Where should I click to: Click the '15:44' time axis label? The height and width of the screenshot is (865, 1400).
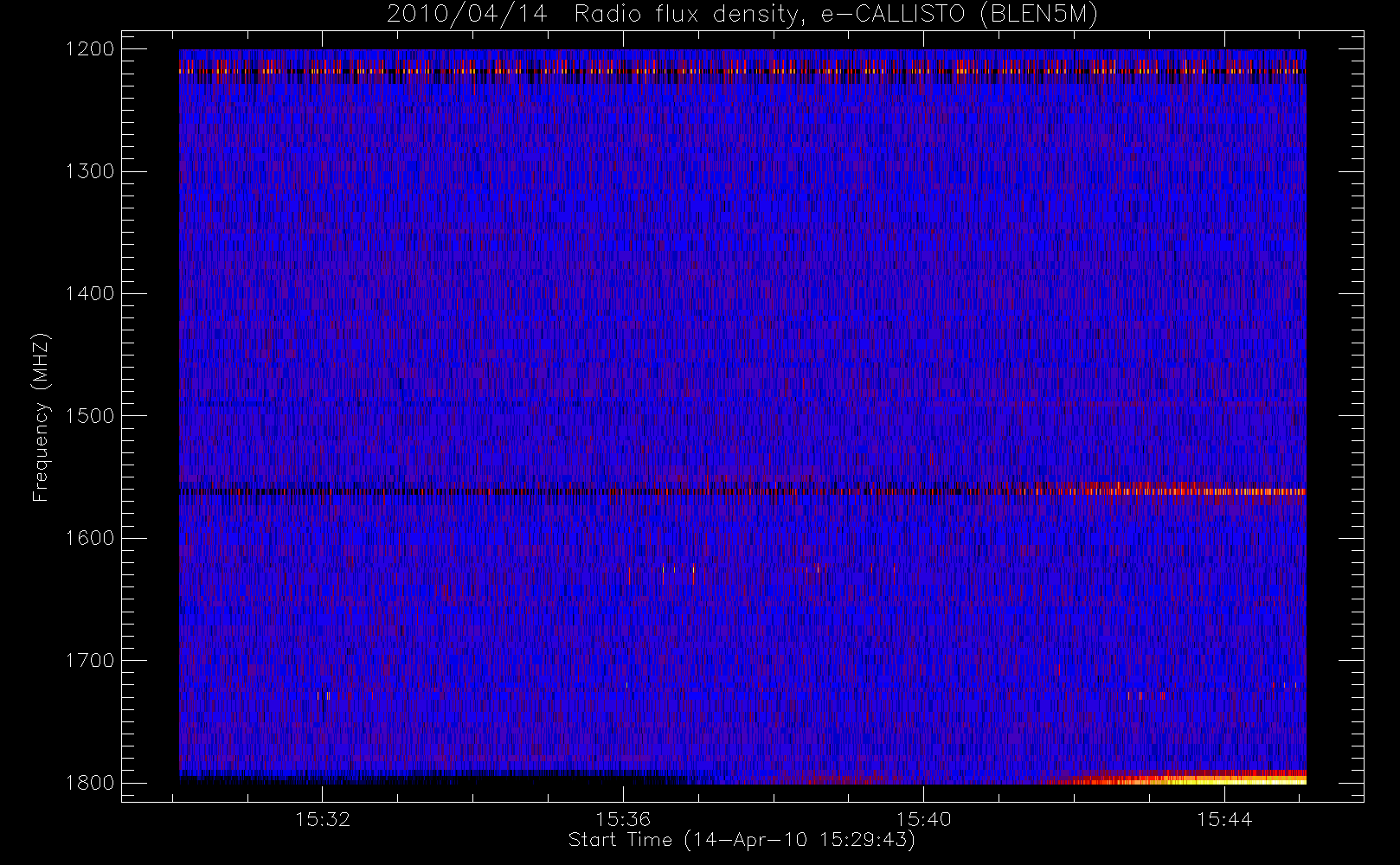pyautogui.click(x=1224, y=819)
